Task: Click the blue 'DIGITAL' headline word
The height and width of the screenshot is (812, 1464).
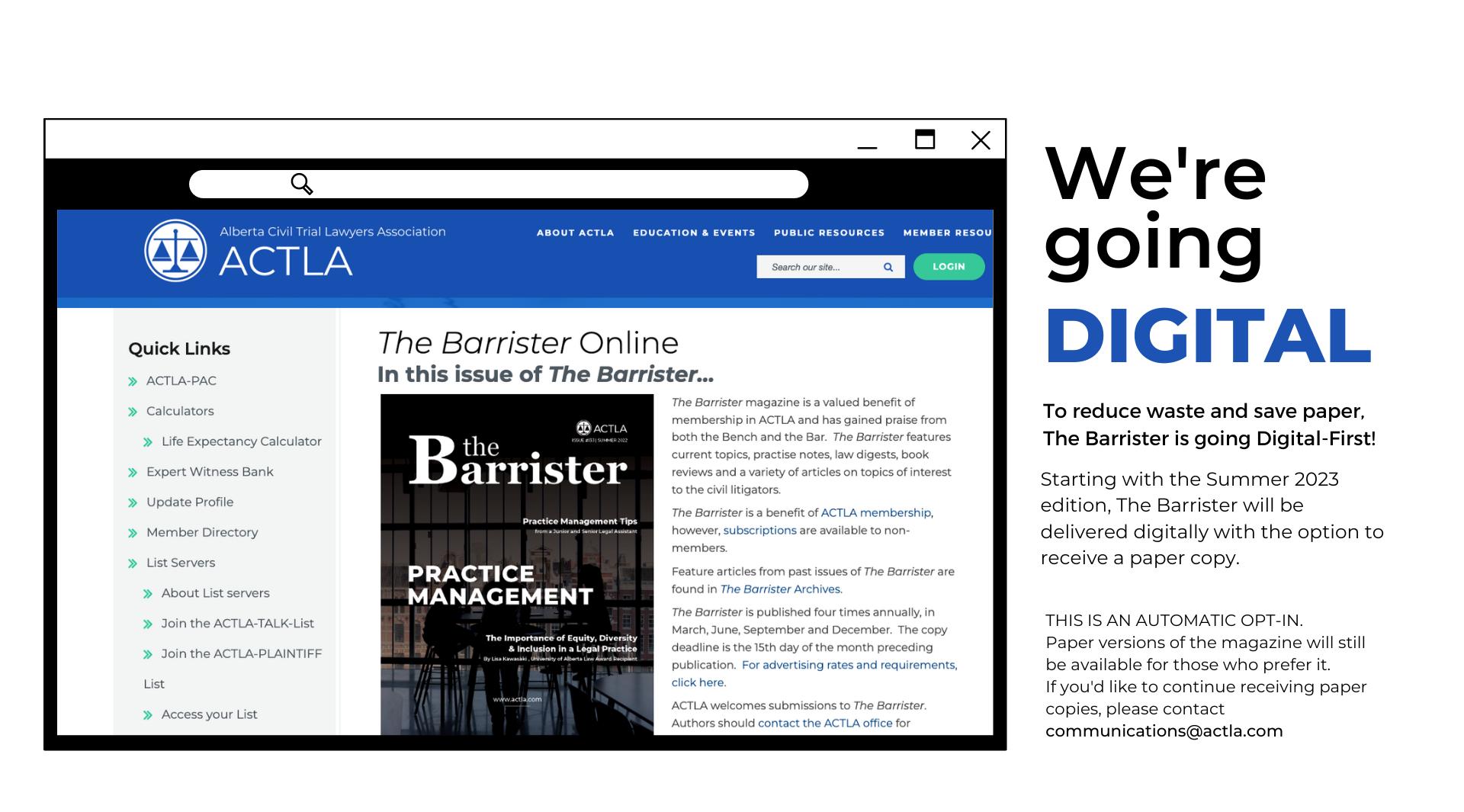Action: [1208, 335]
